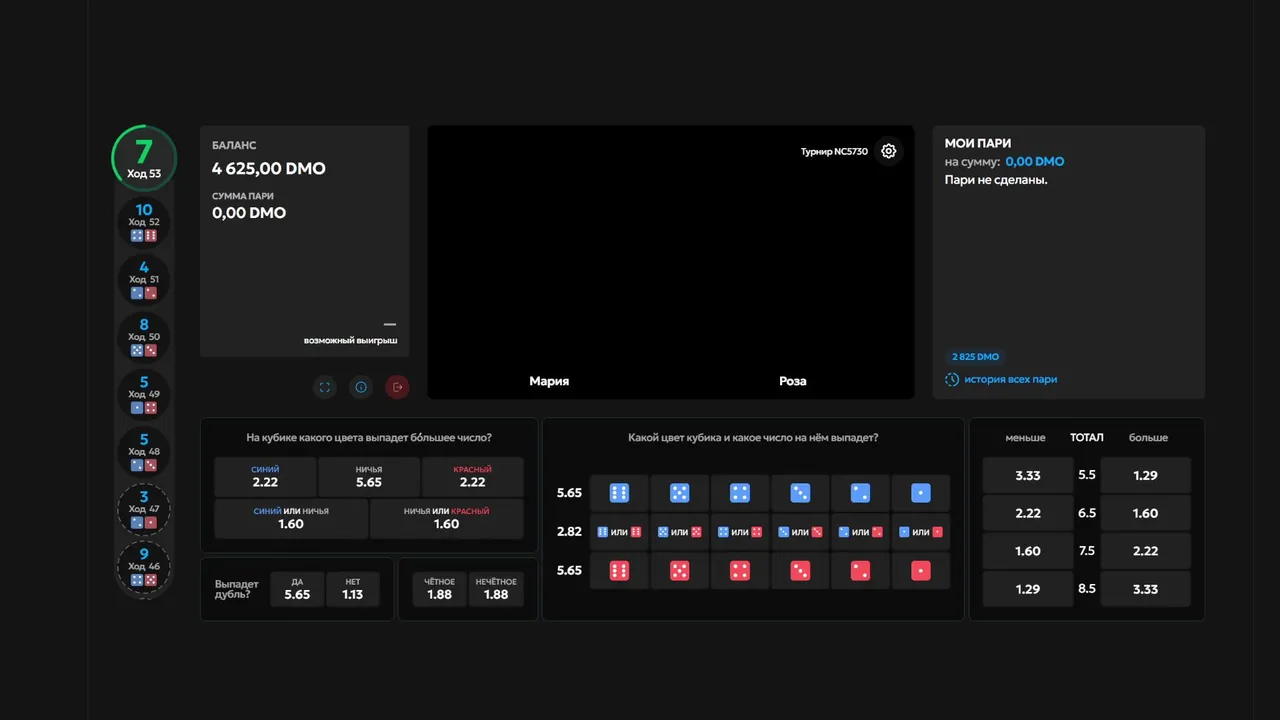Bet НИЧЬЯ at 5.65
The height and width of the screenshot is (720, 1280).
[x=369, y=477]
